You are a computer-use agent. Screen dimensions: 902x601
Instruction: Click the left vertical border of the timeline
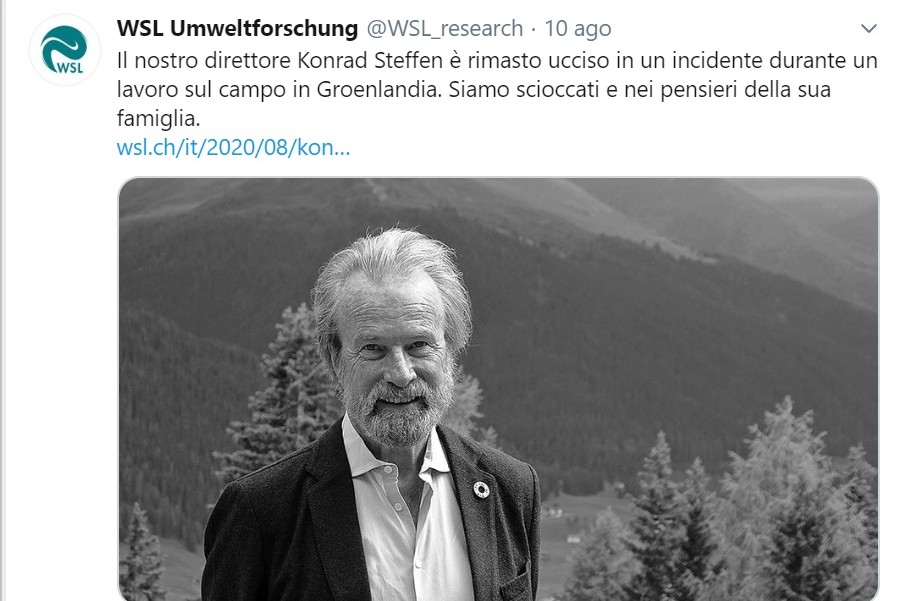coord(2,300)
